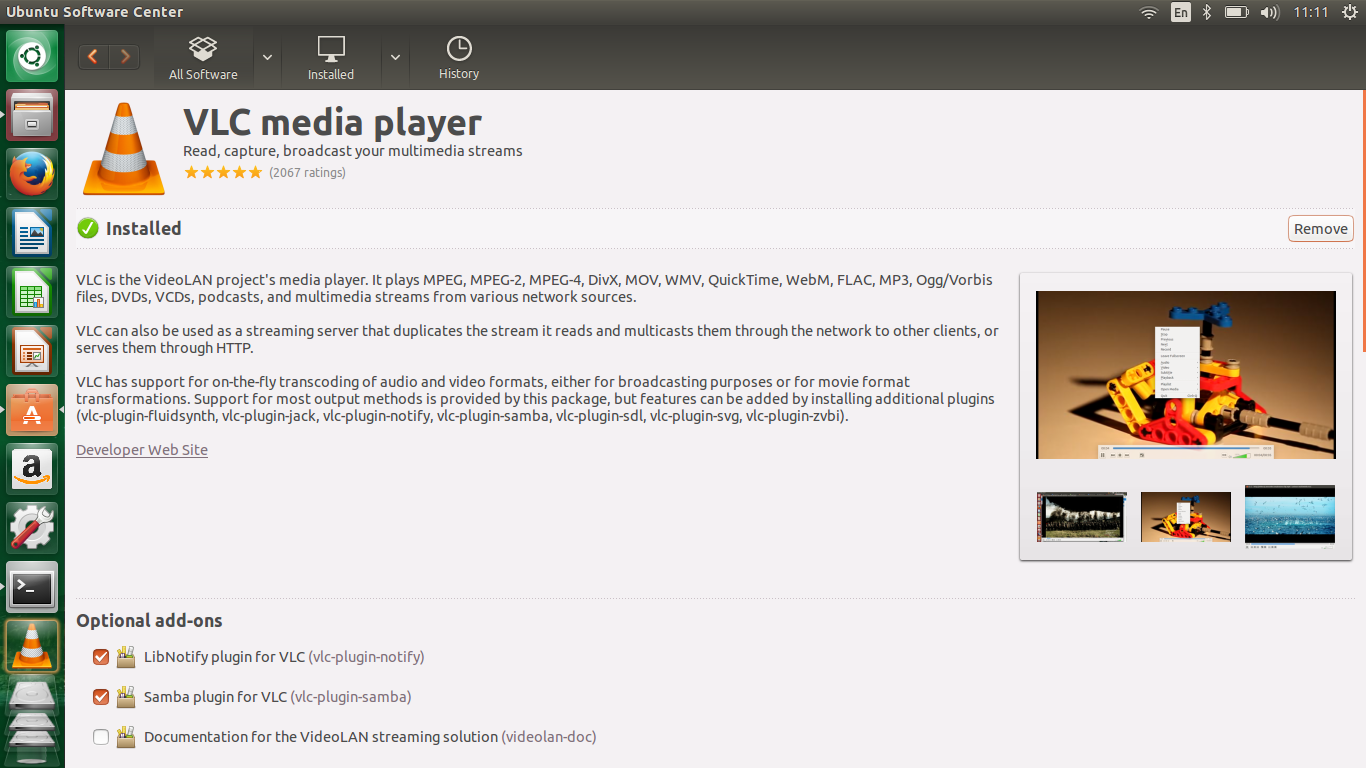Disable the LibNotify plugin for VLC
The image size is (1366, 768).
tap(100, 657)
